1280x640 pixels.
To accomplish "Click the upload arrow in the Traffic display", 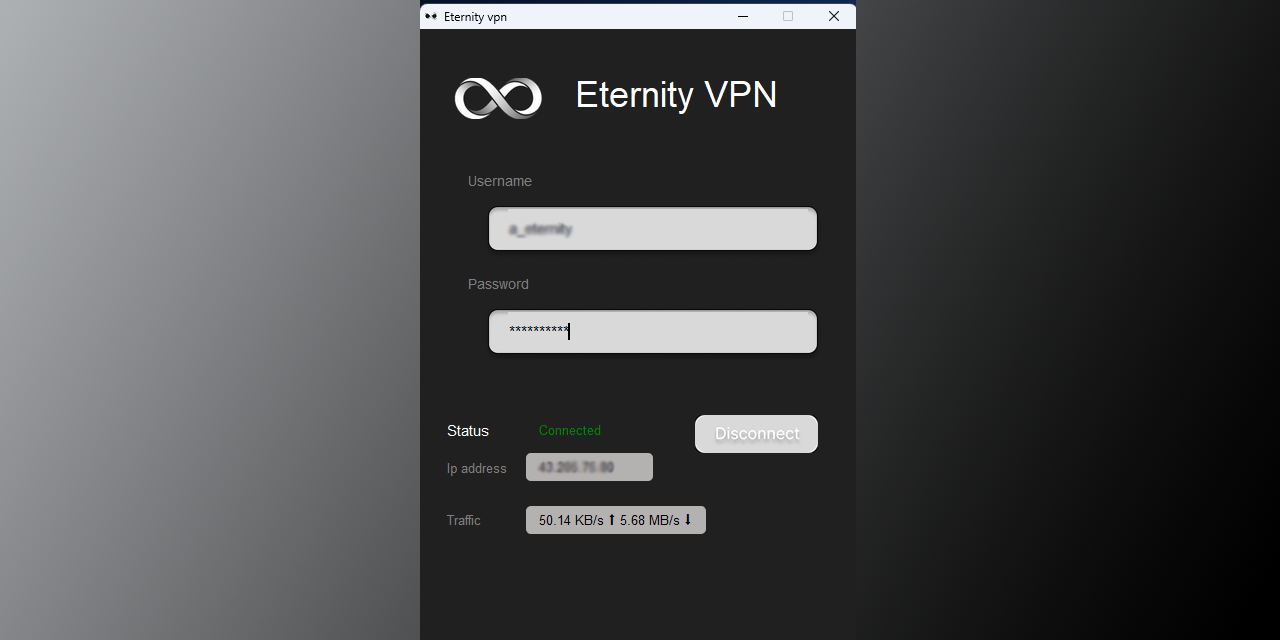I will click(x=610, y=520).
